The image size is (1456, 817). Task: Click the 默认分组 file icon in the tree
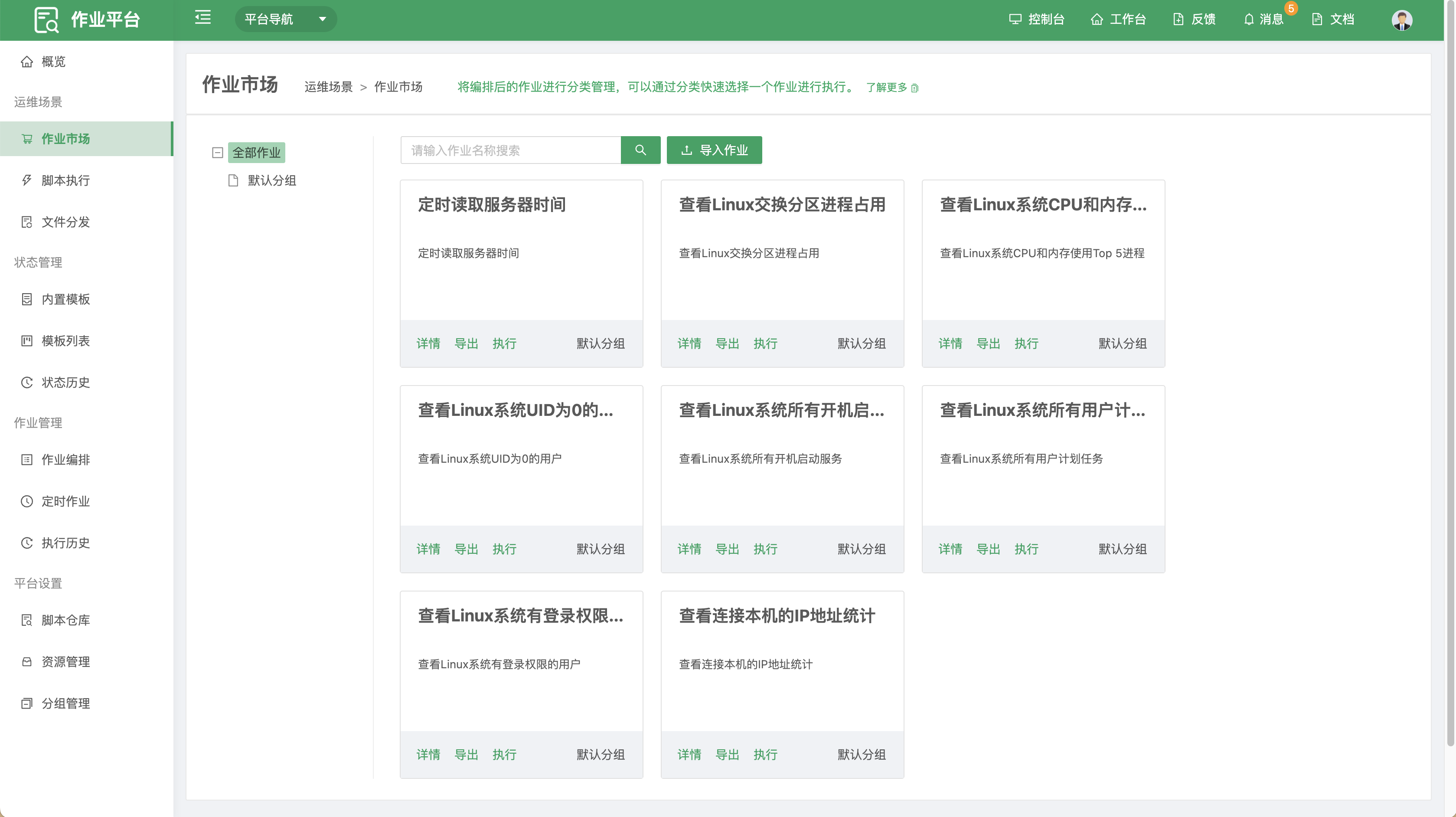click(x=233, y=180)
